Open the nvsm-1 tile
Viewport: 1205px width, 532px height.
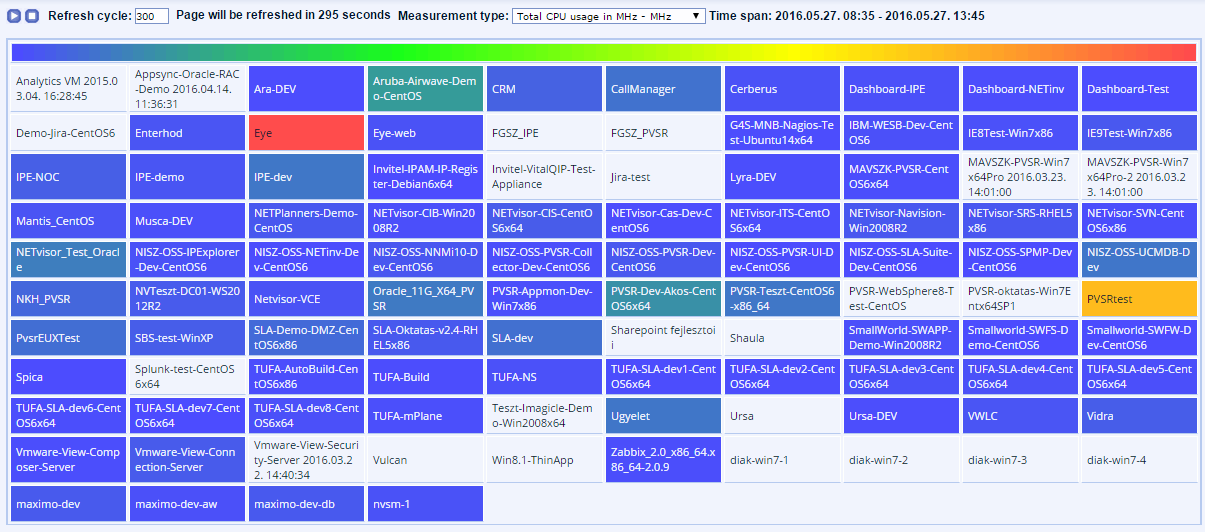pos(424,504)
